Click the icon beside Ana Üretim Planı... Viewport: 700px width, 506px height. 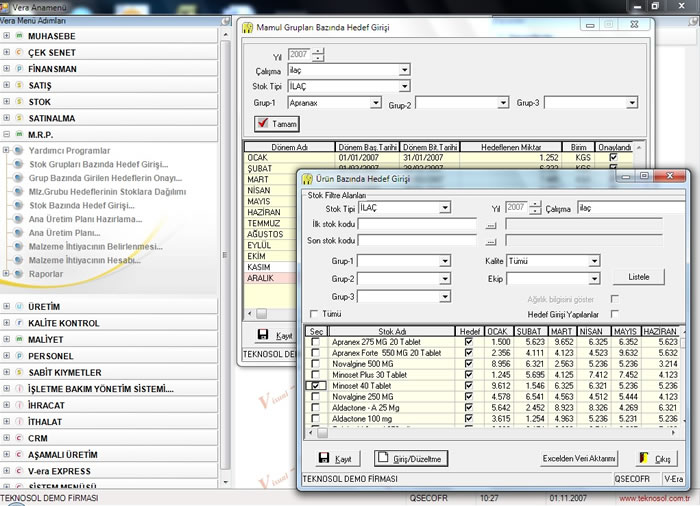[18, 232]
